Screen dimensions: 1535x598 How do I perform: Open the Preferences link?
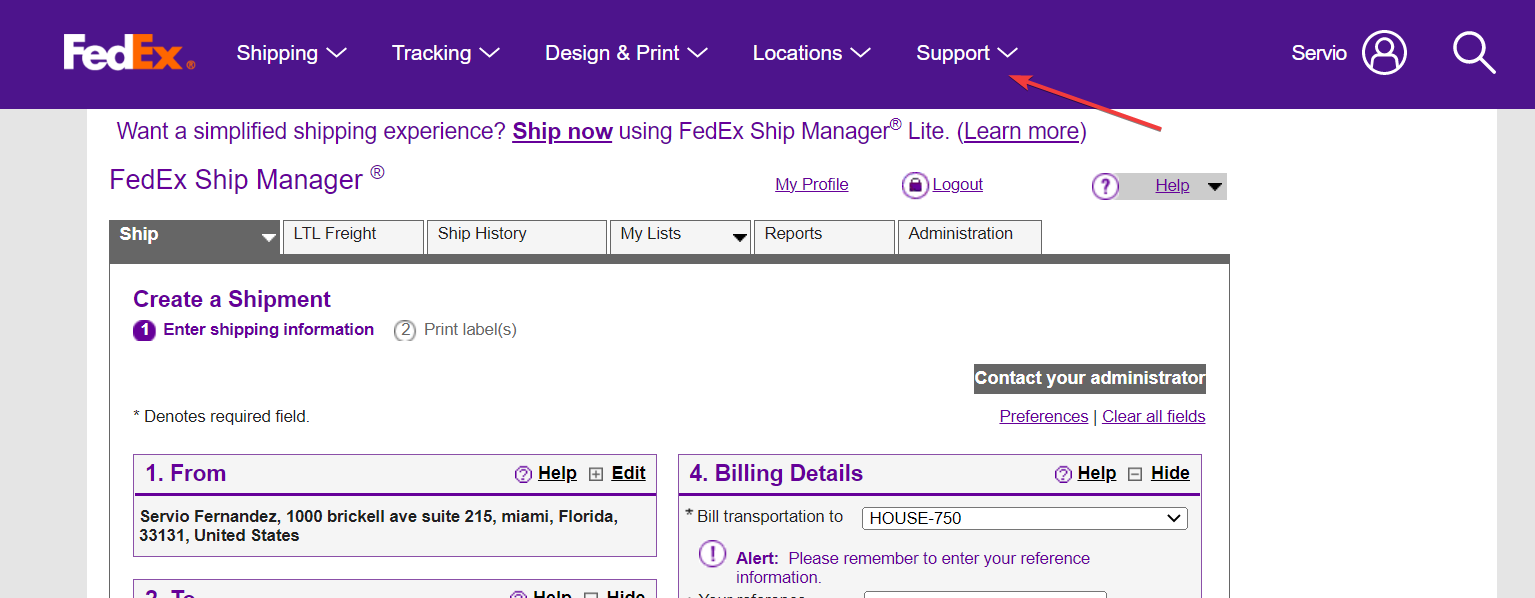point(1044,416)
